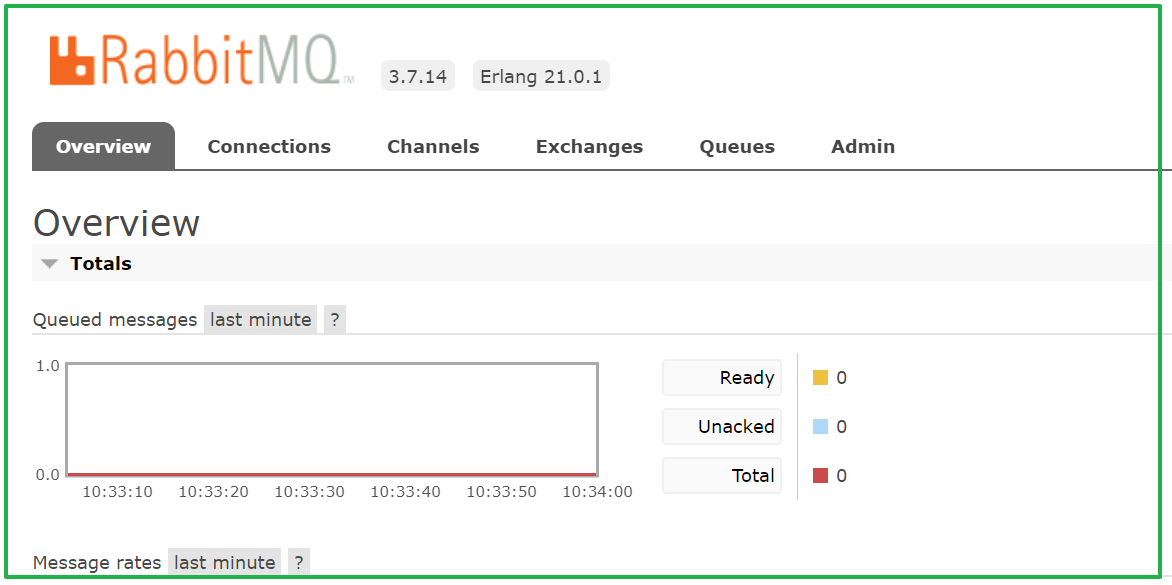The width and height of the screenshot is (1172, 585).
Task: Change Queued messages range 'last minute'
Action: (x=260, y=320)
